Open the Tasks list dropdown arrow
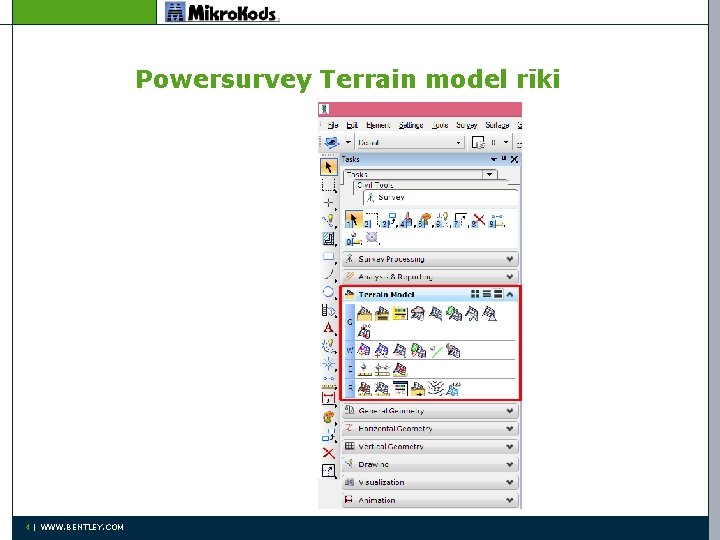 [489, 174]
